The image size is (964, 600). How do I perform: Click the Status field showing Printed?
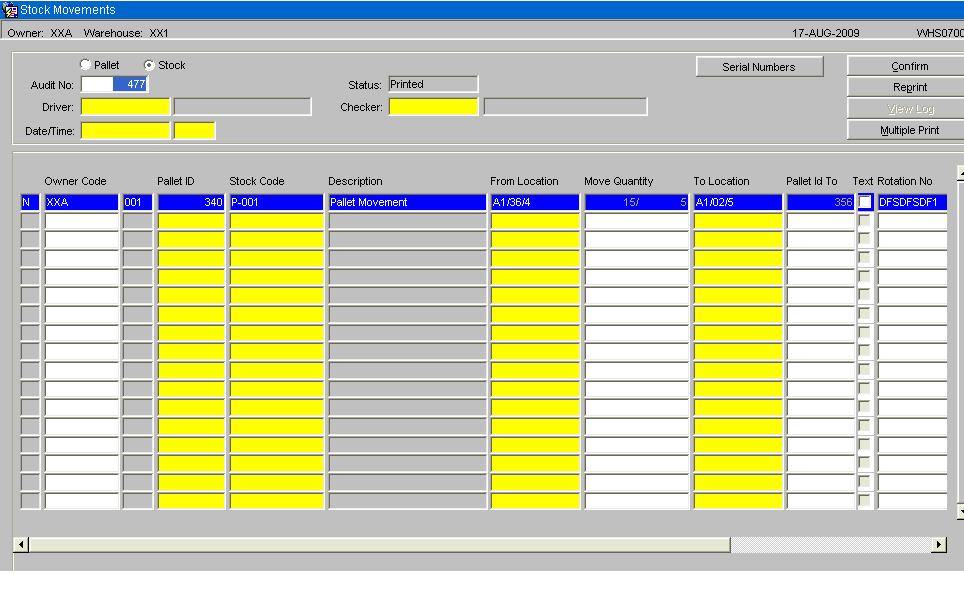(433, 84)
